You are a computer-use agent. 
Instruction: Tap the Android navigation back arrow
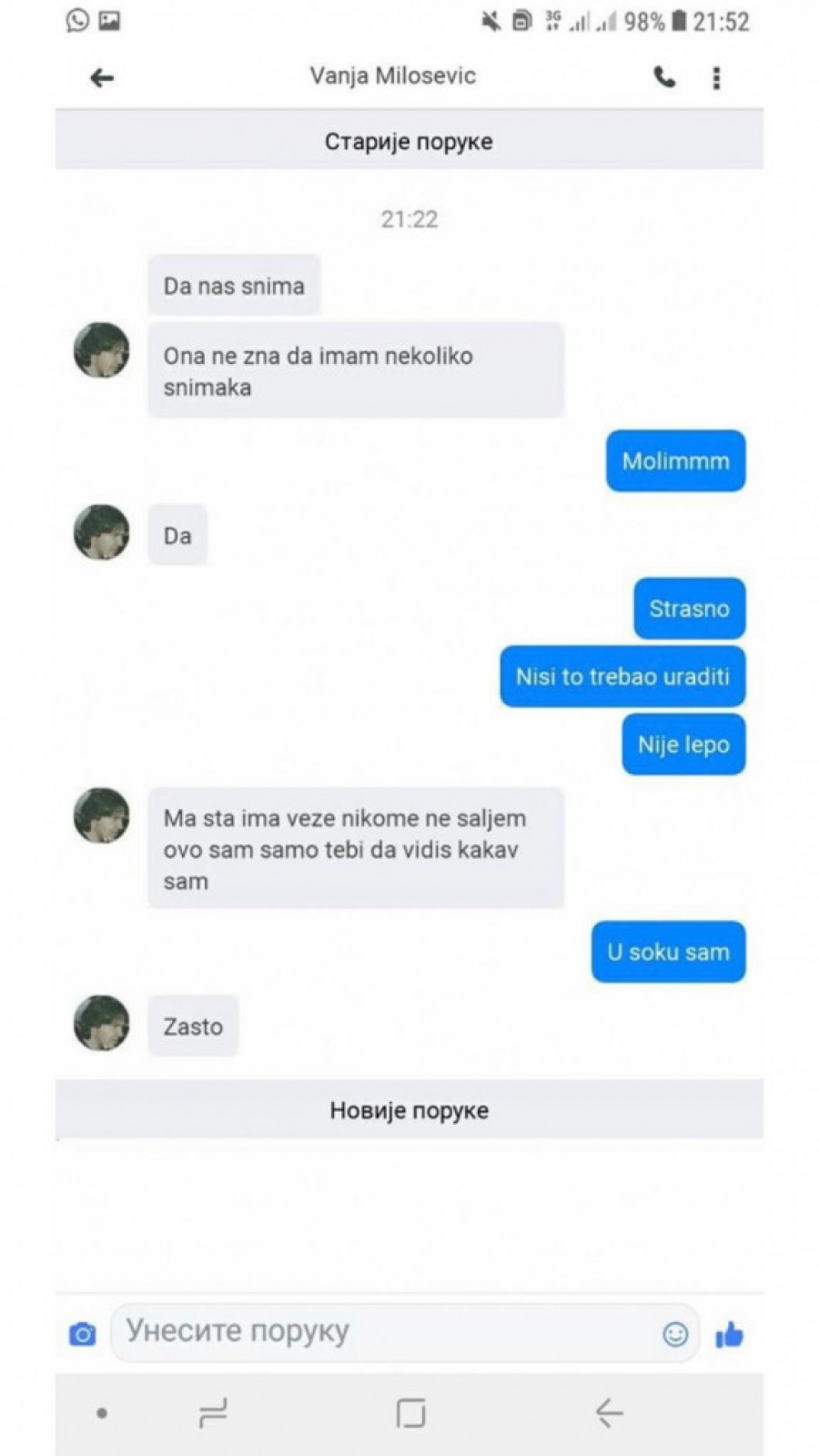(x=609, y=1412)
